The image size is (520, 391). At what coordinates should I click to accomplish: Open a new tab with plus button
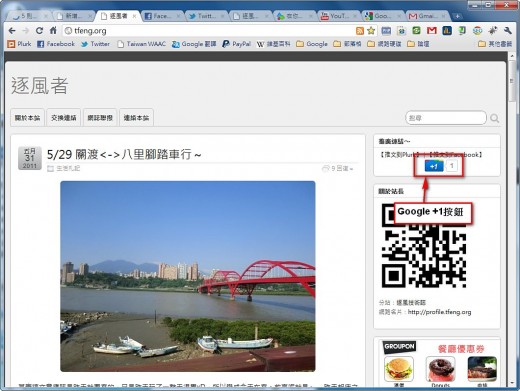458,16
